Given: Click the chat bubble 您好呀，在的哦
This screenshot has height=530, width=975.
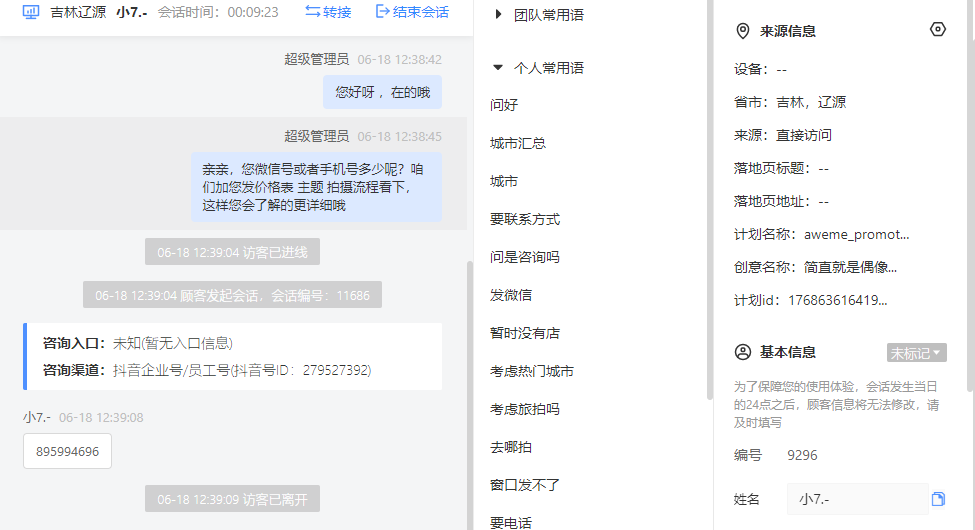Looking at the screenshot, I should [x=382, y=92].
